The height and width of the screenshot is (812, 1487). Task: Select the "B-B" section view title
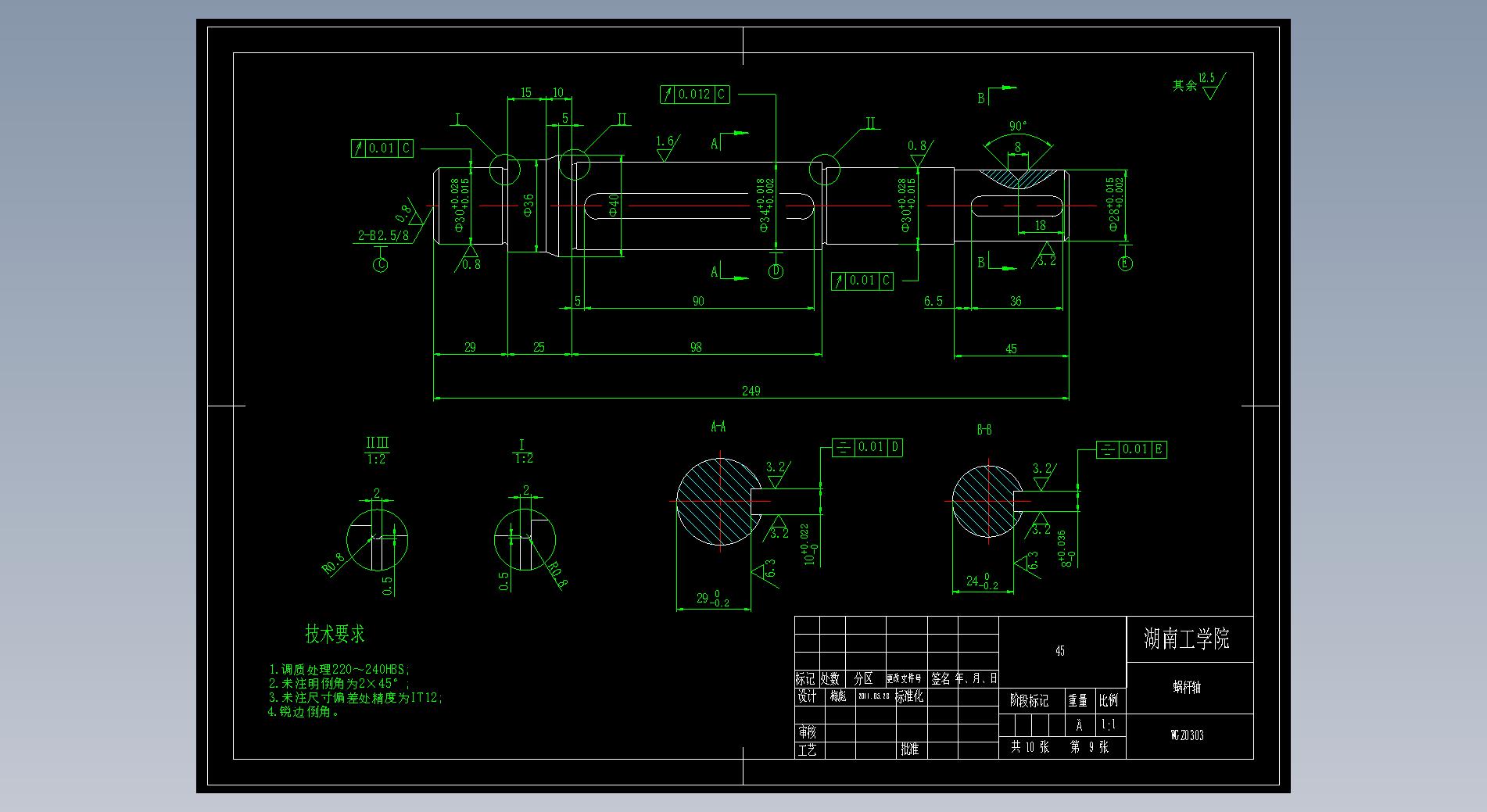click(x=984, y=430)
